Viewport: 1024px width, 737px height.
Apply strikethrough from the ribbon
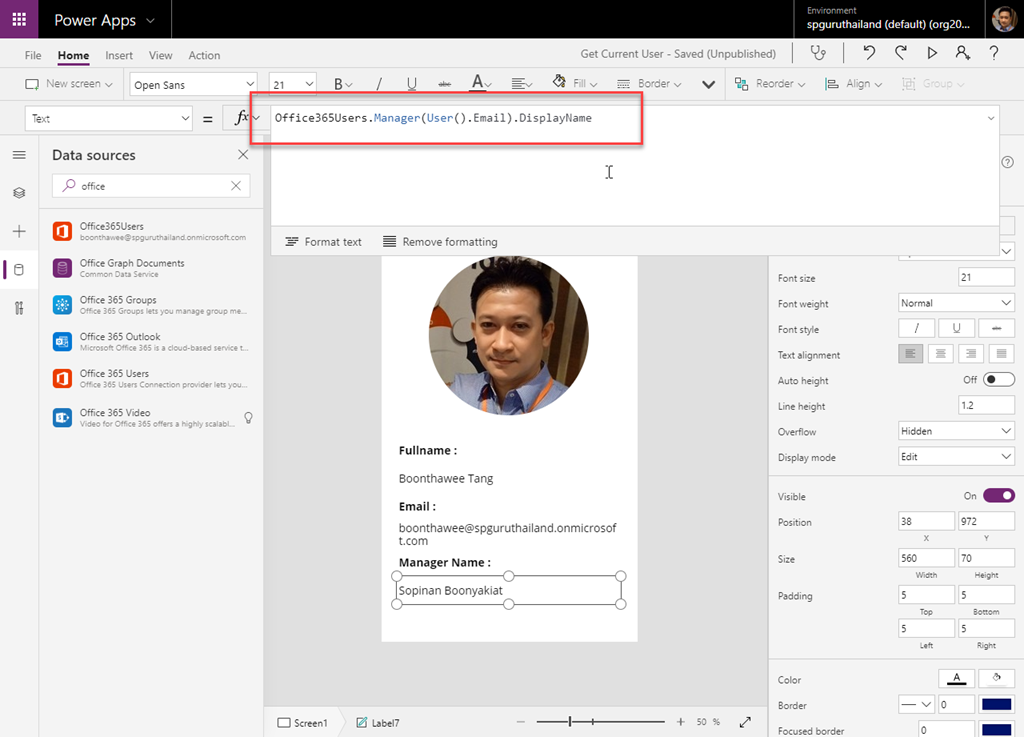pos(445,84)
